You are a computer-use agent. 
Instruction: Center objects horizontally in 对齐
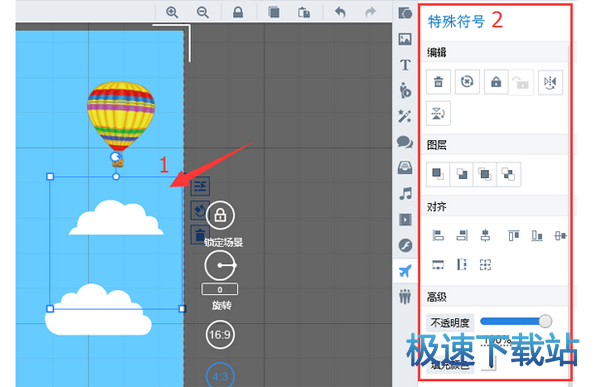(x=485, y=235)
